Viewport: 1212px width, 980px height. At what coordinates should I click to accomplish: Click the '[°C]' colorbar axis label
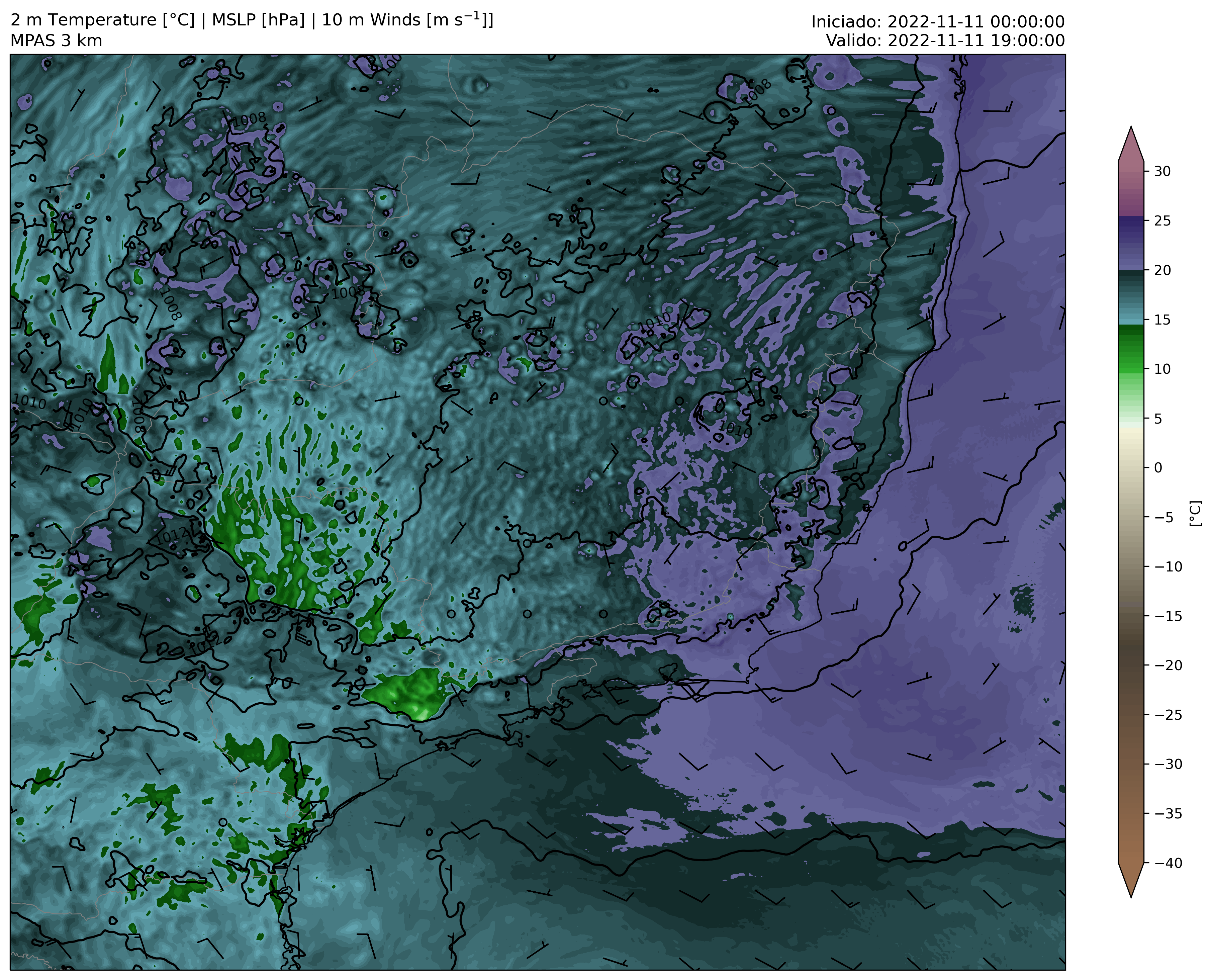(x=1195, y=513)
